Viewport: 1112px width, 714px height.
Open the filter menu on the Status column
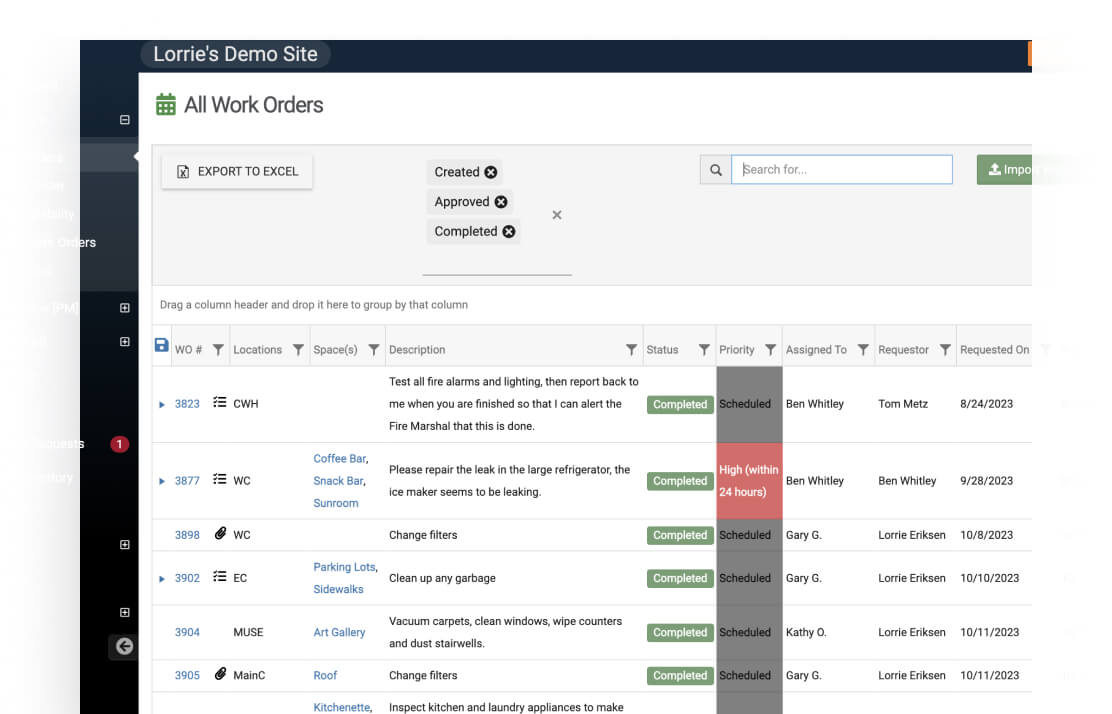pyautogui.click(x=703, y=349)
